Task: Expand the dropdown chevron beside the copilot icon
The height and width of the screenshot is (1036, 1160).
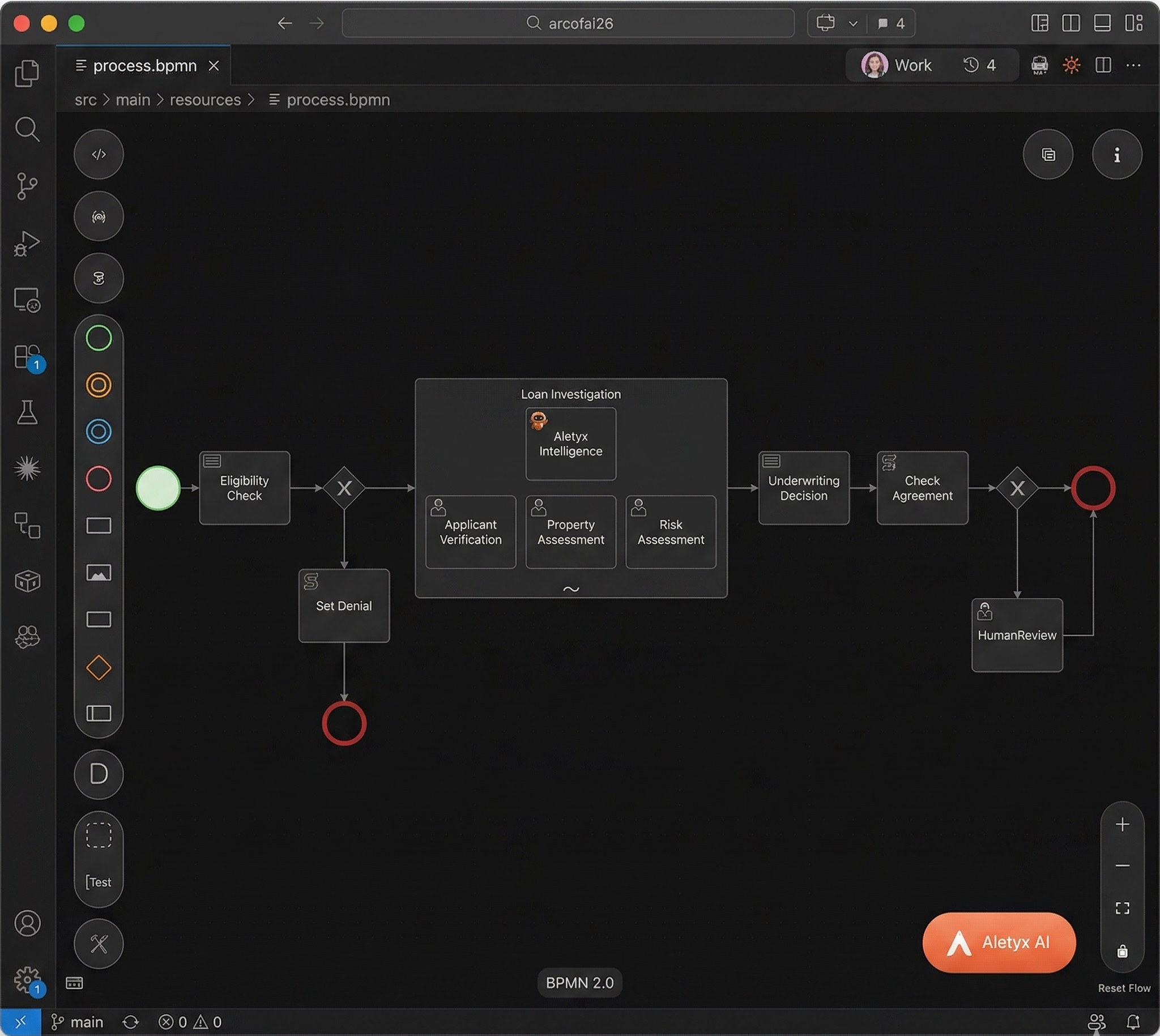Action: click(x=852, y=23)
